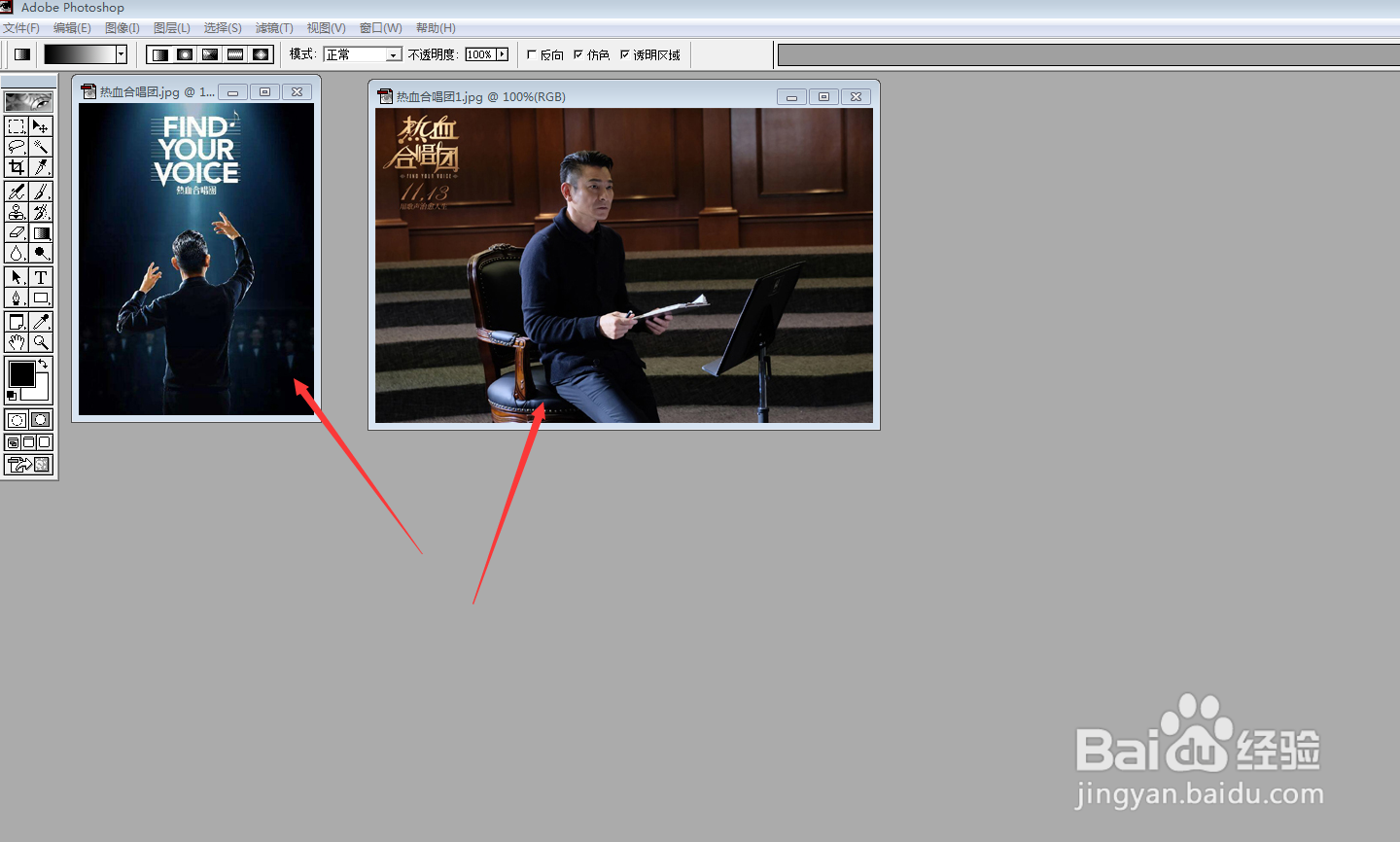Open the 视图(V) menu
Screen dimensions: 1400x842
click(x=326, y=28)
